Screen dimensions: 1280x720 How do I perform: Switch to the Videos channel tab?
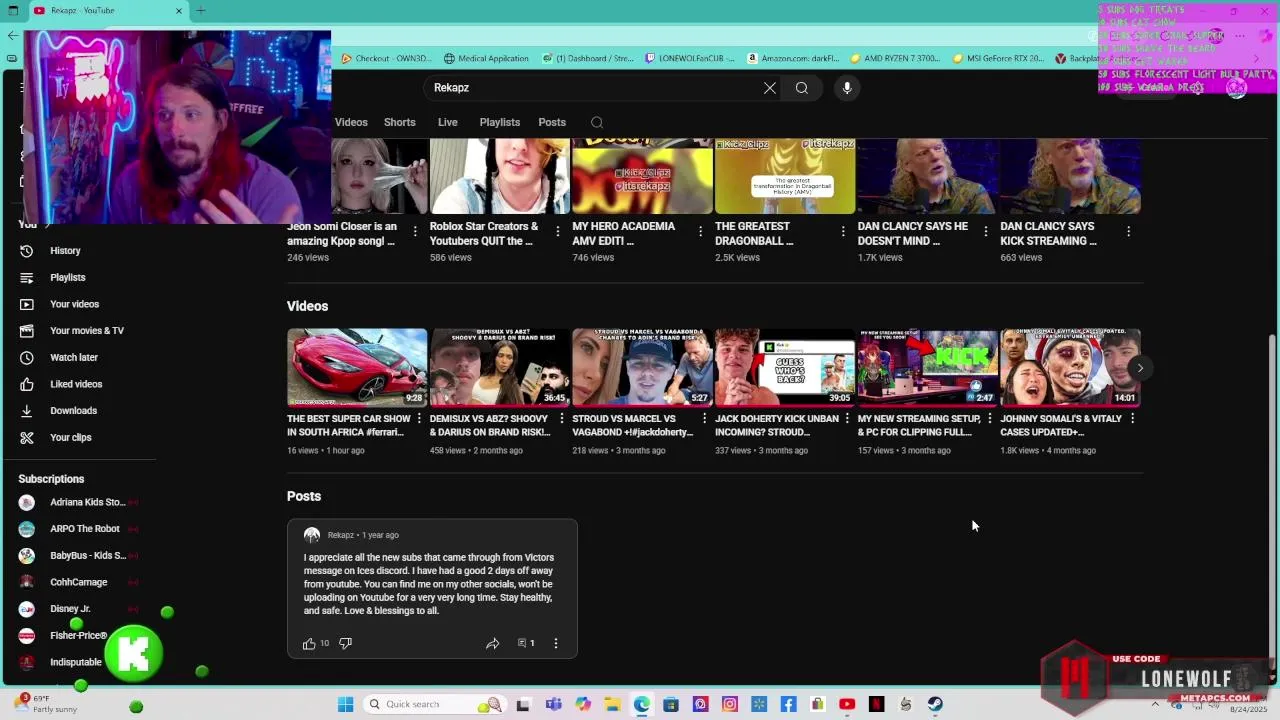(x=351, y=123)
